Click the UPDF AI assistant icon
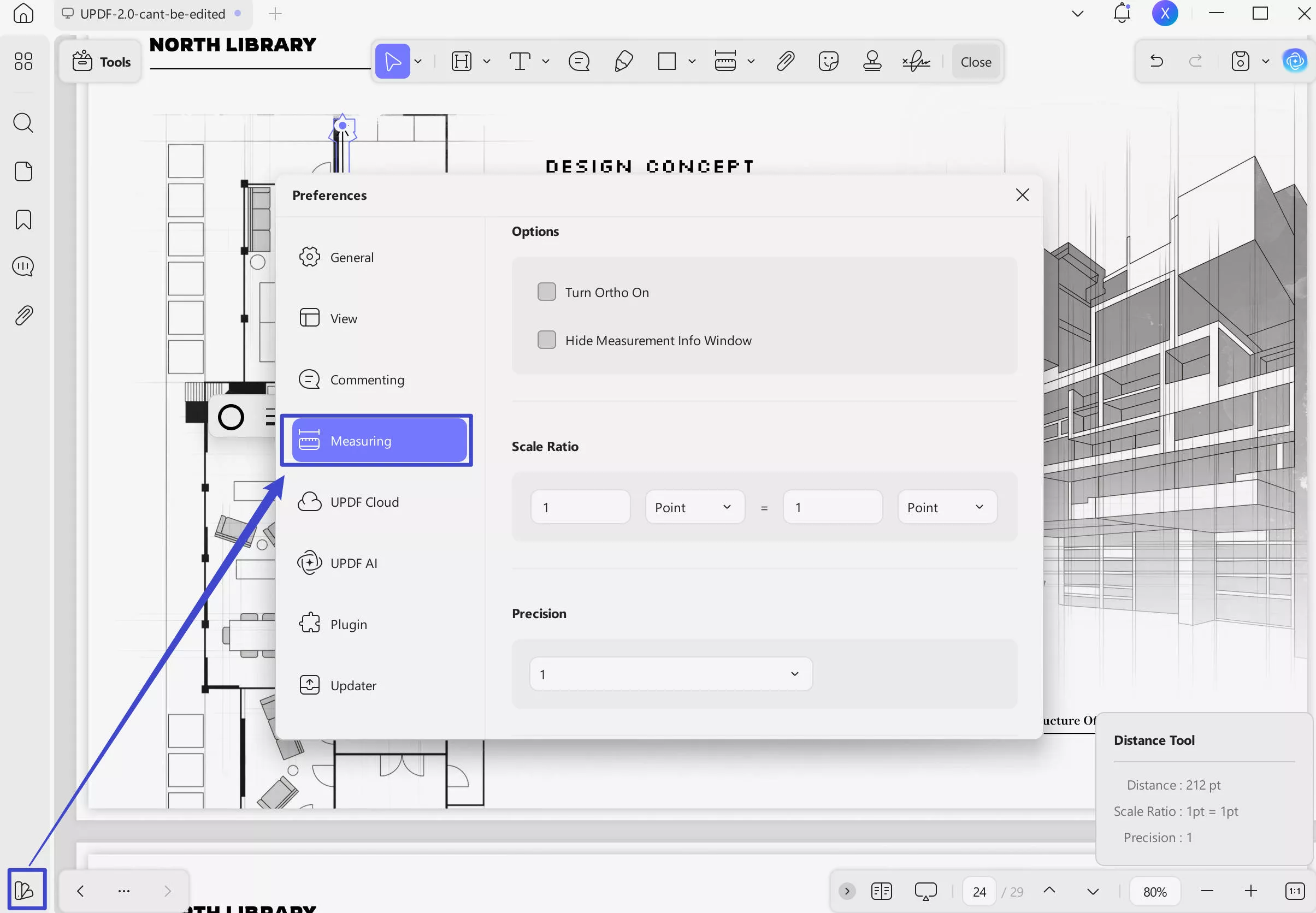Viewport: 1316px width, 913px height. [x=1294, y=61]
